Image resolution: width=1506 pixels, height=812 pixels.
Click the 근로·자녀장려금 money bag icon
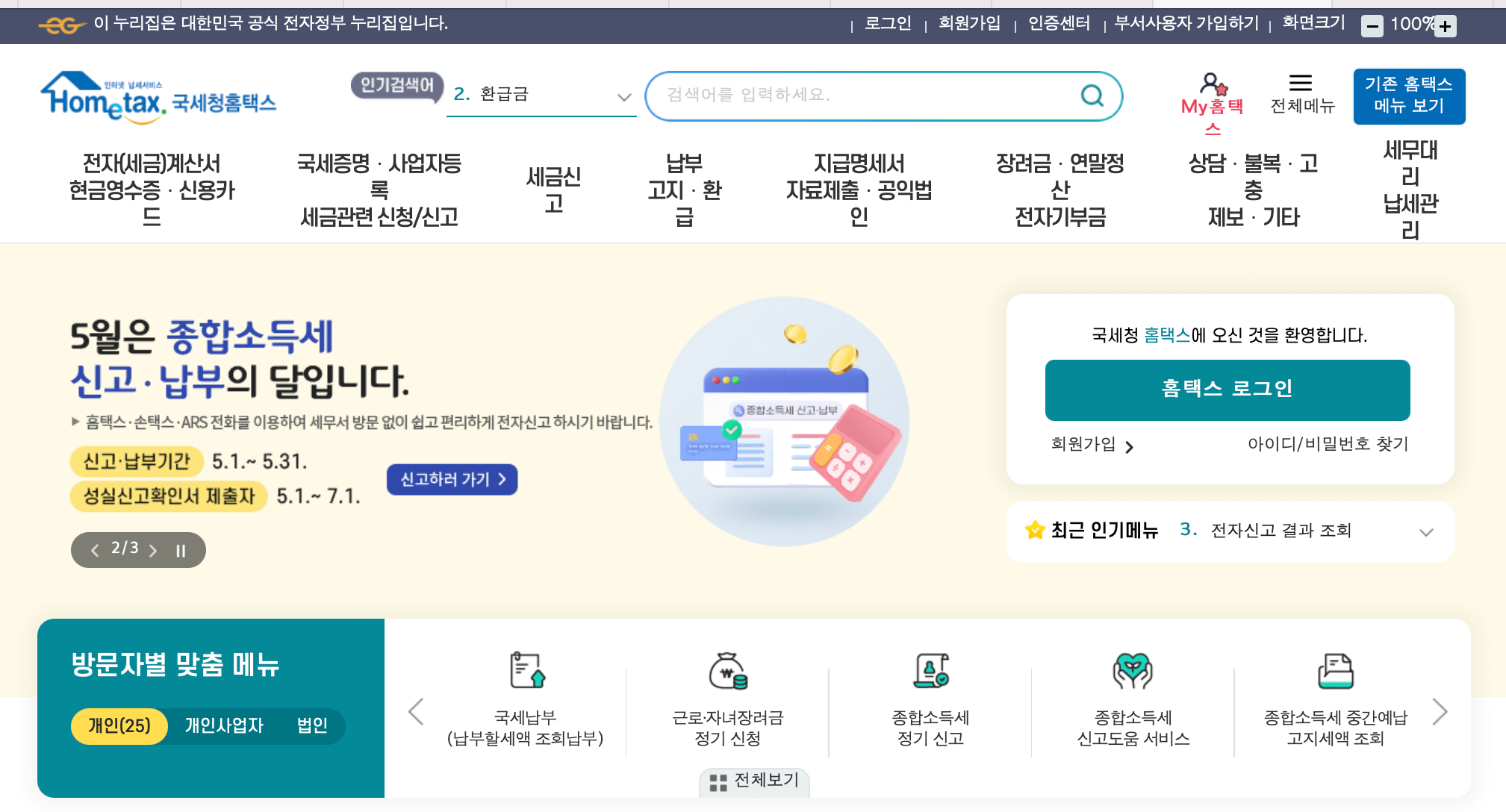coord(727,672)
